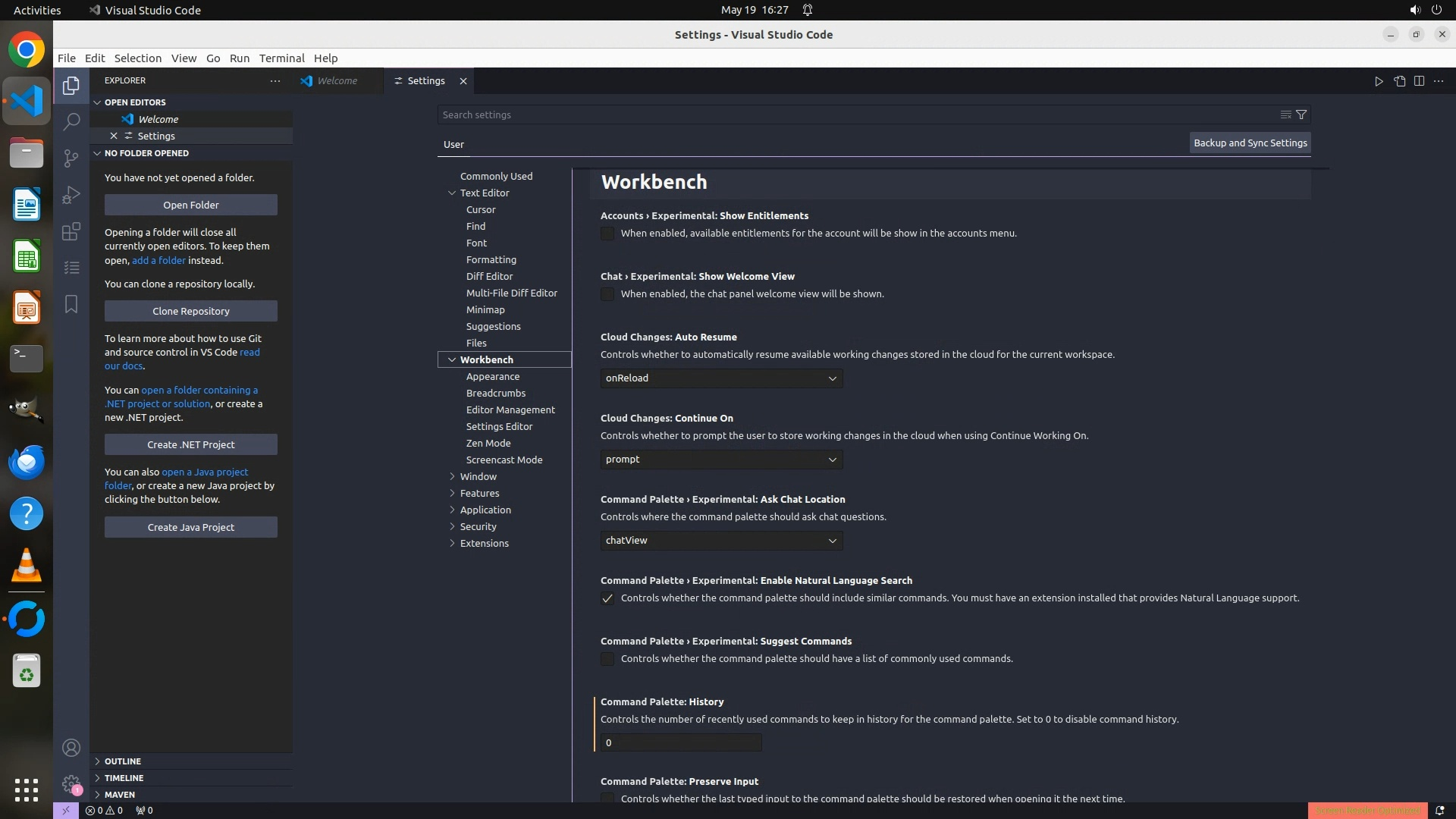Click the Accounts icon in activity bar

(71, 748)
